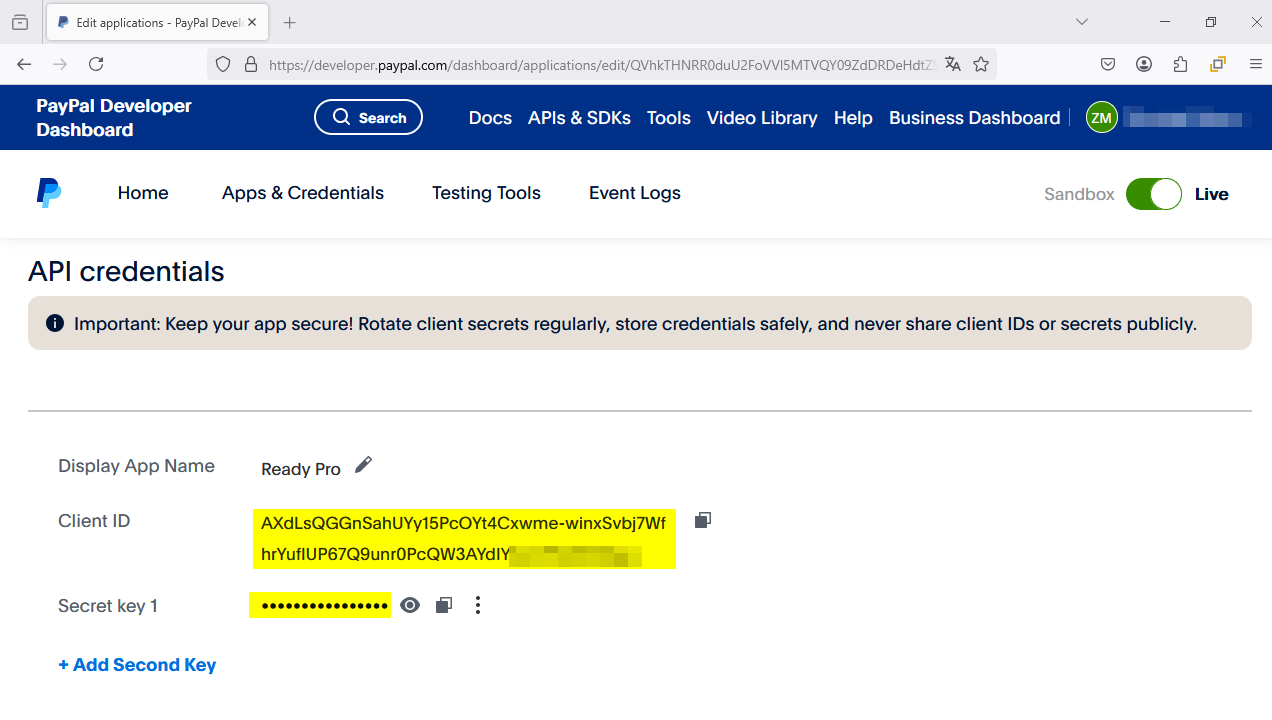1272x720 pixels.
Task: Go forward to the next page
Action: [x=60, y=64]
